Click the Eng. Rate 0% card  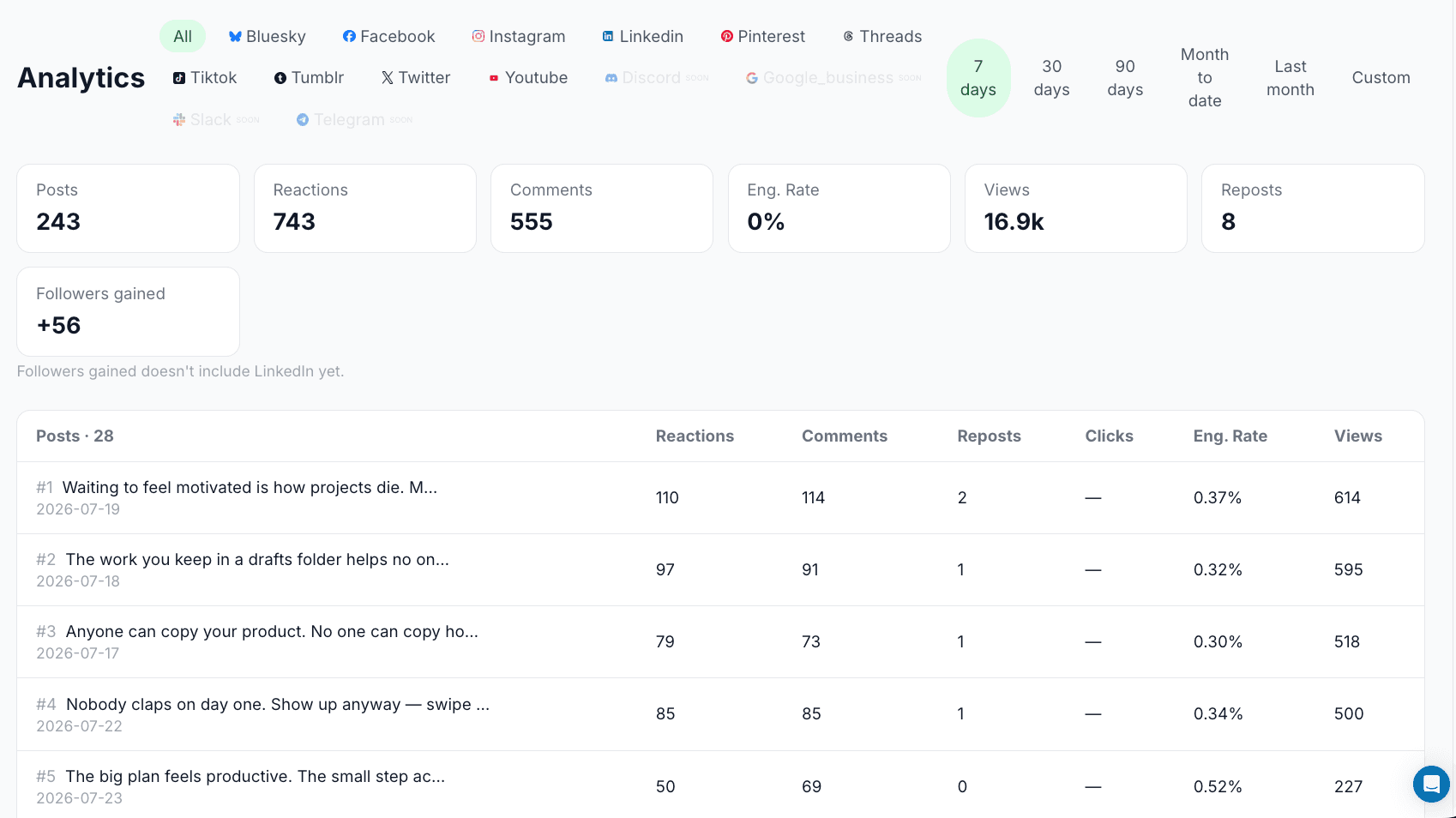click(x=839, y=208)
